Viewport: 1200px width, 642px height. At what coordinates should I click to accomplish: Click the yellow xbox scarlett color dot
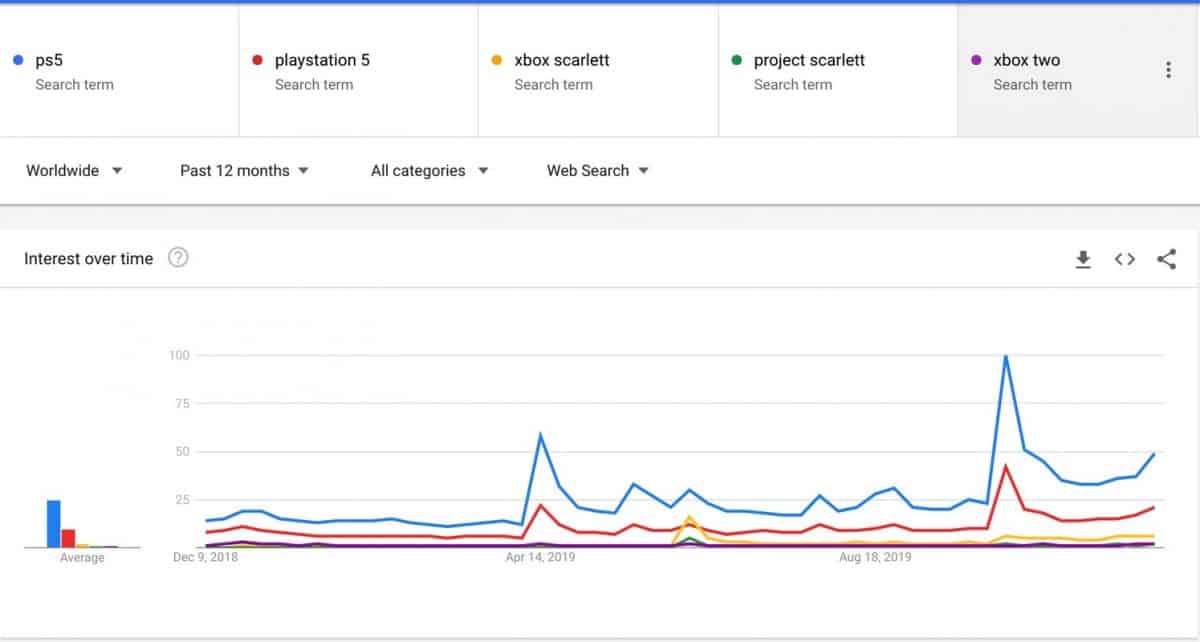pos(497,60)
